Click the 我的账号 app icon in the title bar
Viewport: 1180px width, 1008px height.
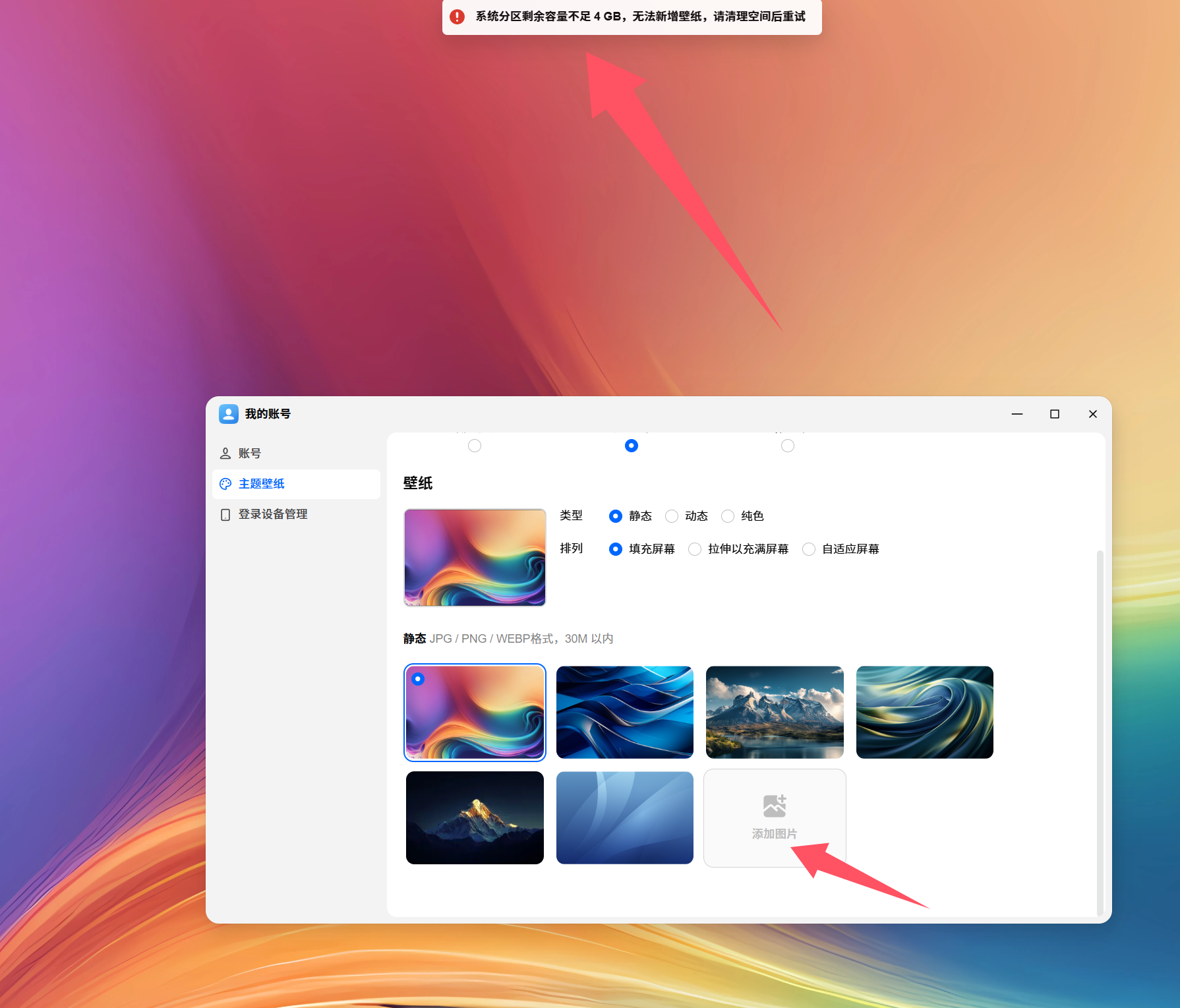tap(229, 414)
